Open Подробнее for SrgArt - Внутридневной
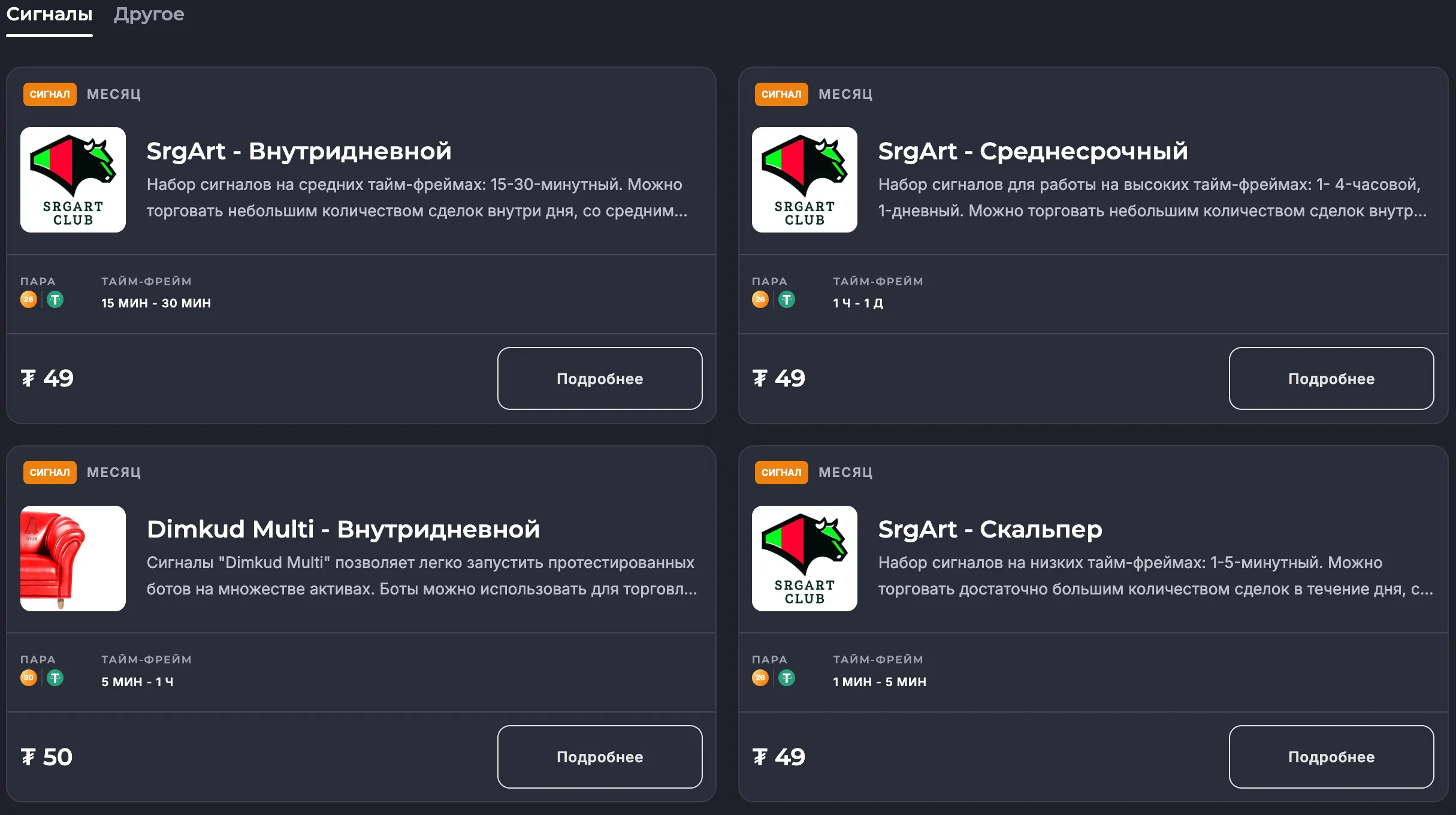 tap(599, 378)
